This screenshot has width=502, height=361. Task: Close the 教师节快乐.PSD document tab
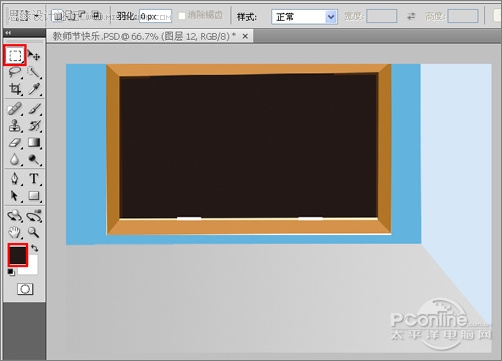point(245,36)
